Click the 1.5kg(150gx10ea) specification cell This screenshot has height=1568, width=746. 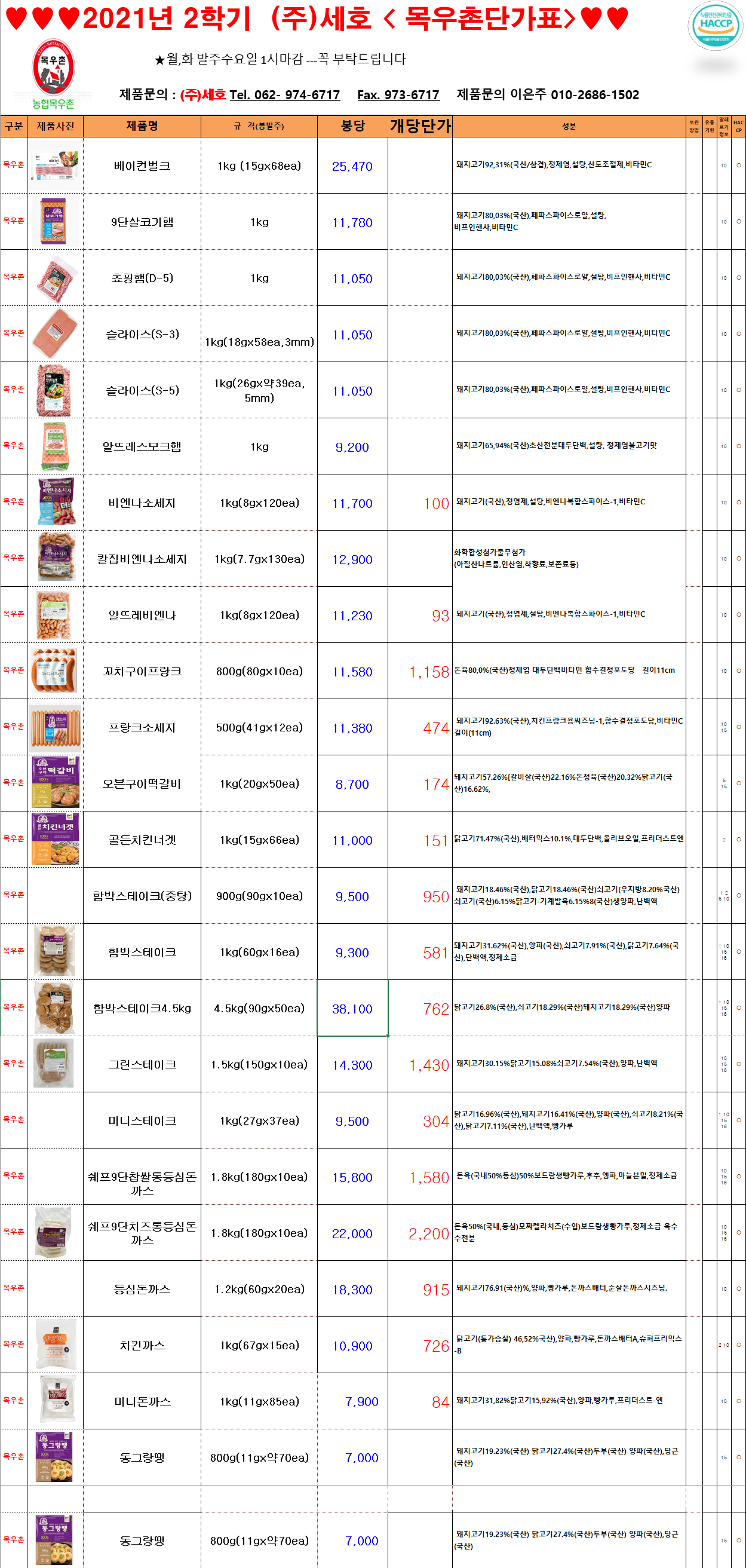259,1064
